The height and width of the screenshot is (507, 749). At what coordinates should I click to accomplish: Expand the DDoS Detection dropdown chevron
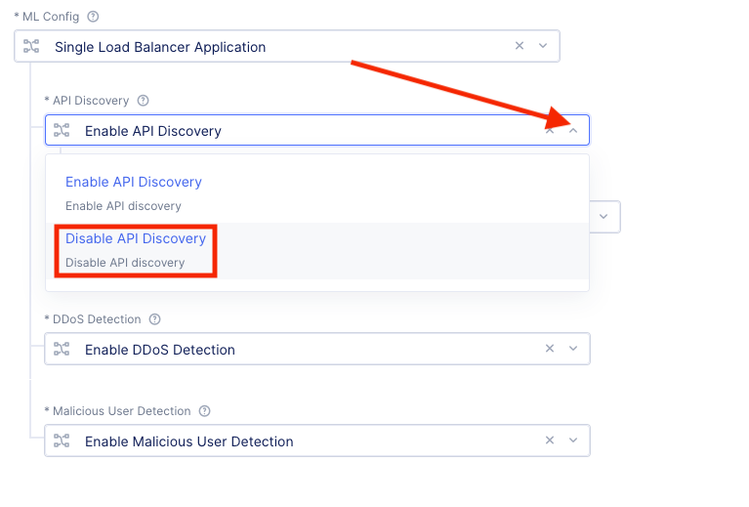pyautogui.click(x=573, y=349)
